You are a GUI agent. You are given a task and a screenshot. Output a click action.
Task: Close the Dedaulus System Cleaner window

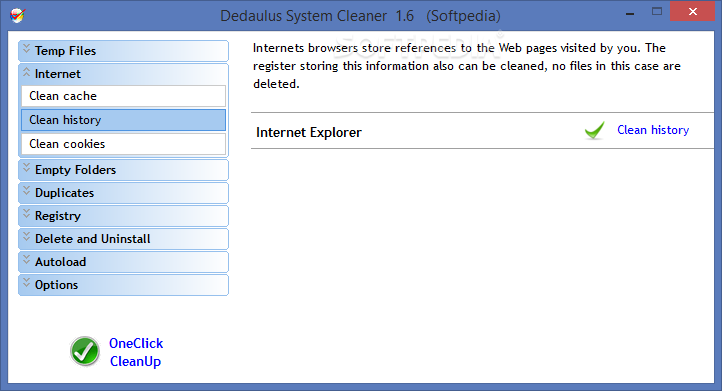[693, 12]
